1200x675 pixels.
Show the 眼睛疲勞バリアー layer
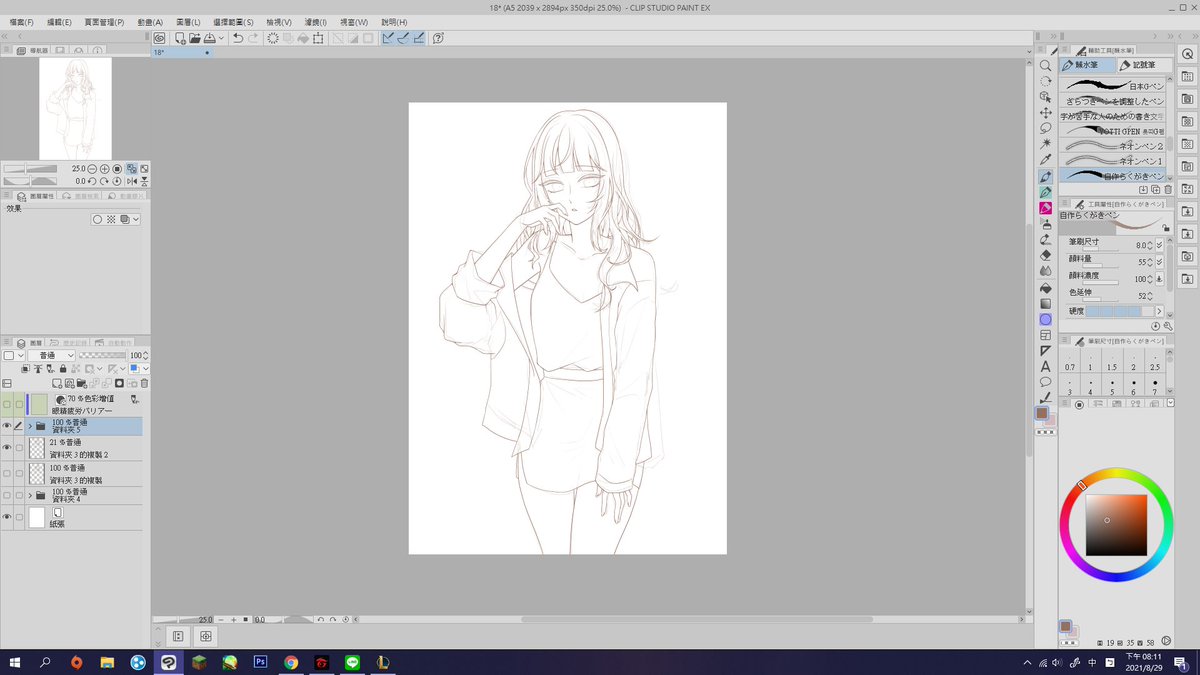(x=7, y=404)
